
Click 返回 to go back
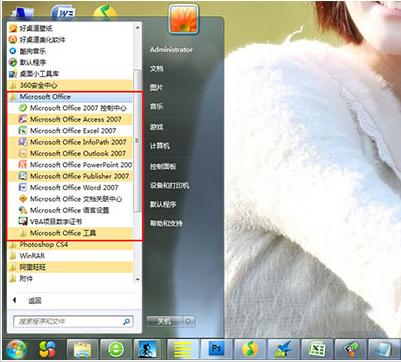pyautogui.click(x=35, y=301)
